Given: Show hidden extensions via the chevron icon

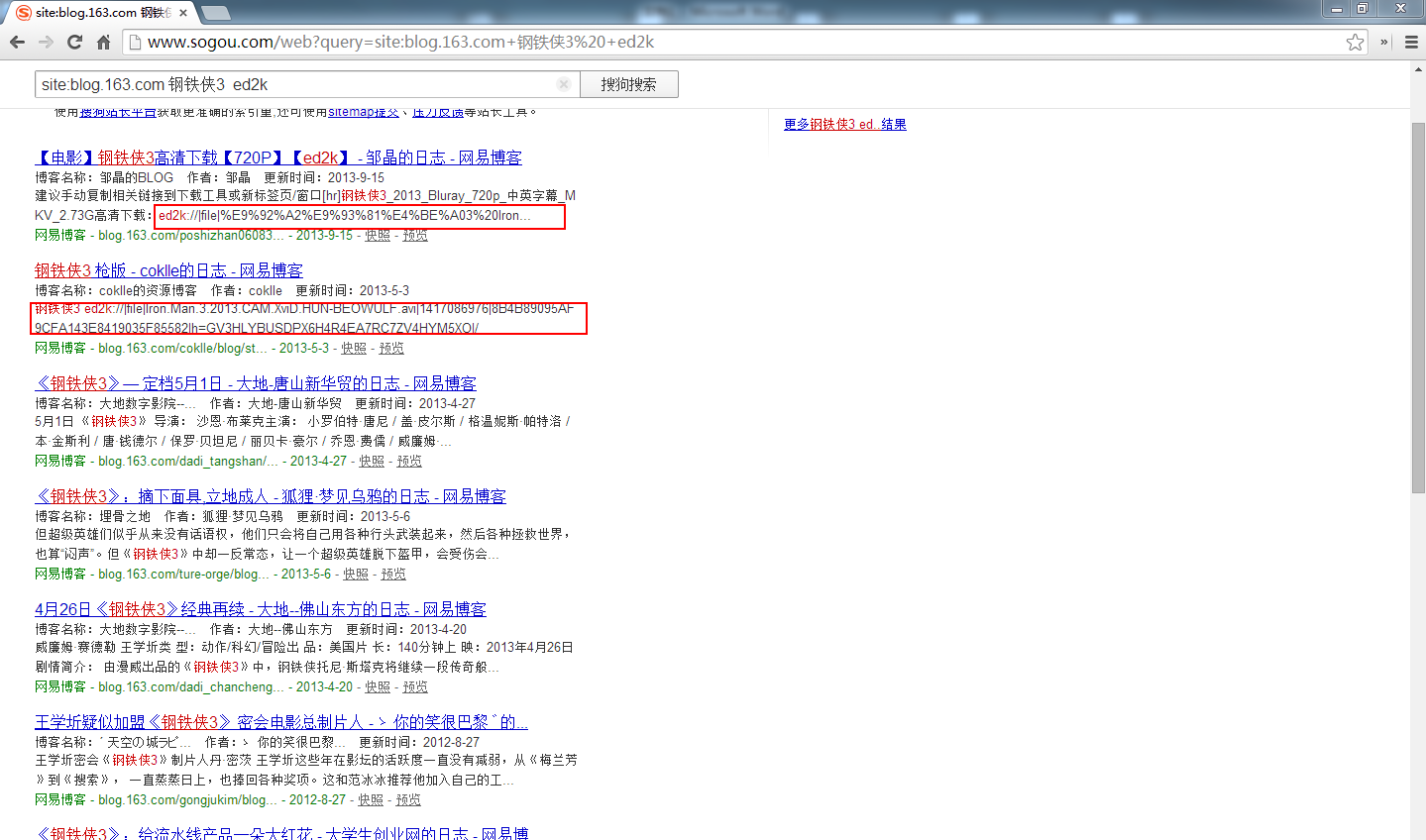Looking at the screenshot, I should (x=1384, y=42).
